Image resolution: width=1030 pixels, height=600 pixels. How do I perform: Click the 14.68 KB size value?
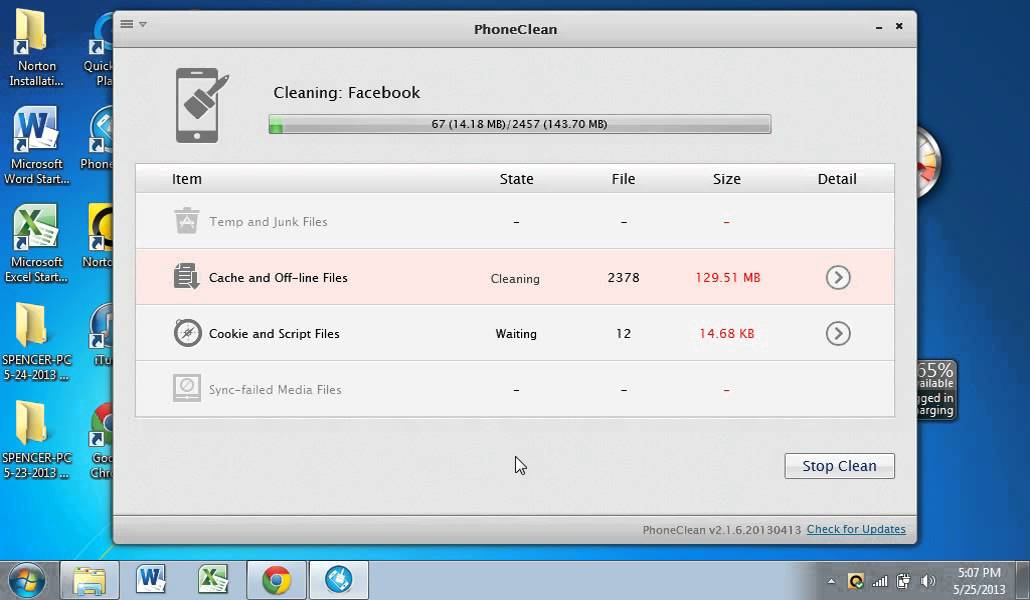click(x=727, y=333)
